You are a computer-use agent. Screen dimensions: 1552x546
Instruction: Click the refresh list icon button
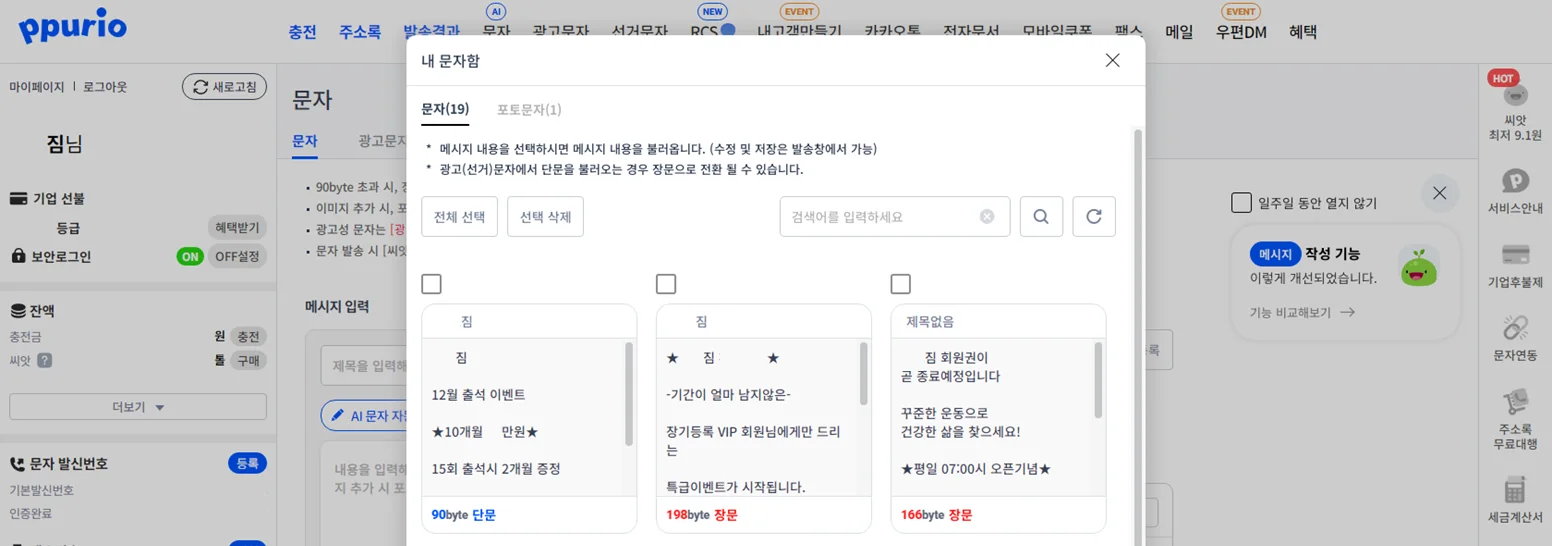pos(1094,216)
